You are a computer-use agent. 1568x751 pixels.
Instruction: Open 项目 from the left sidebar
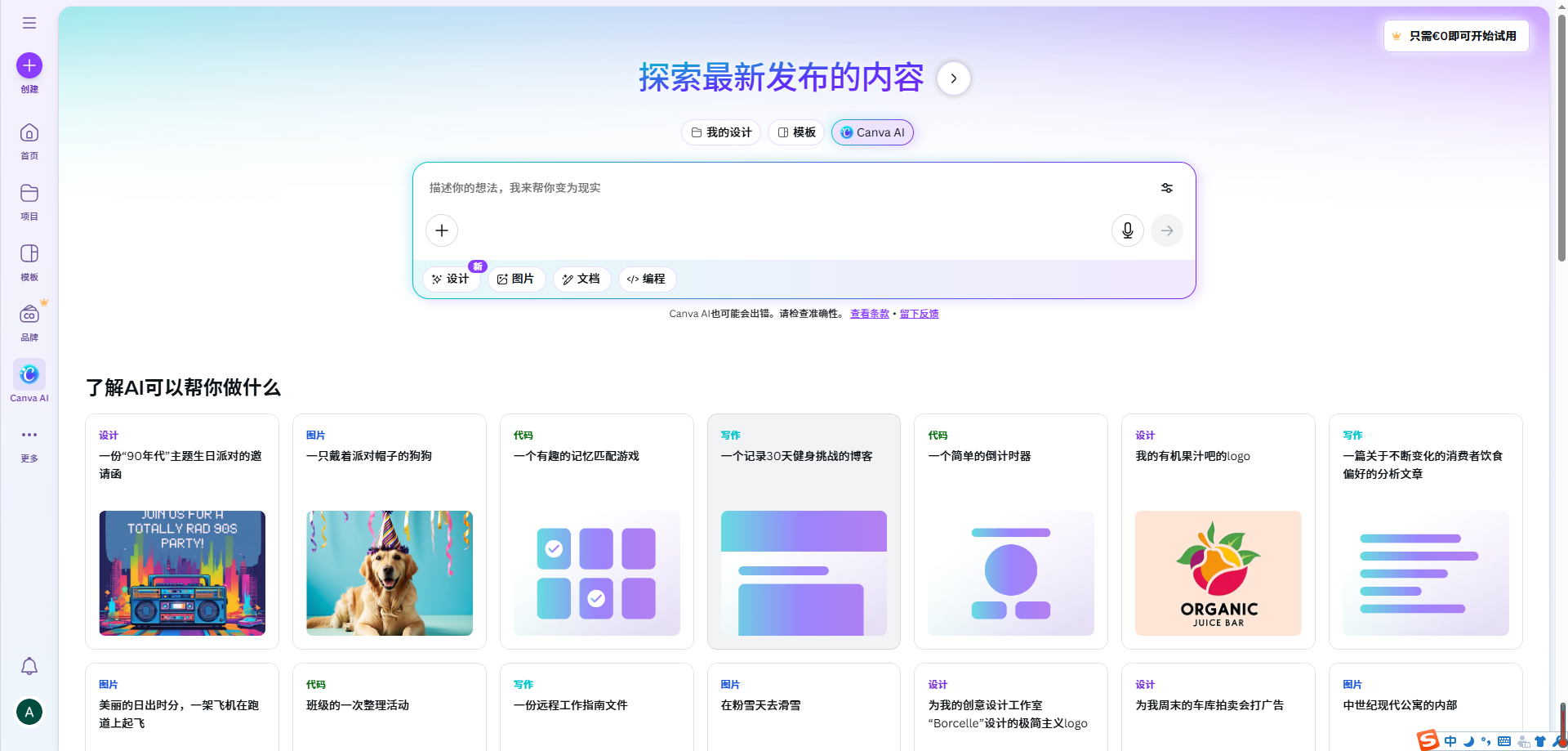pyautogui.click(x=29, y=194)
